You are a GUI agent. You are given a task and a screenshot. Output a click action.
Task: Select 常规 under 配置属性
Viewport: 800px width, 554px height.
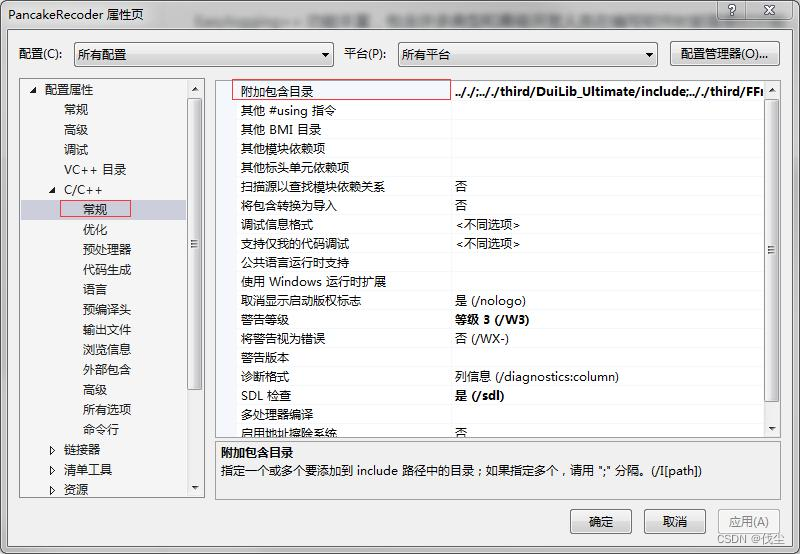(76, 110)
